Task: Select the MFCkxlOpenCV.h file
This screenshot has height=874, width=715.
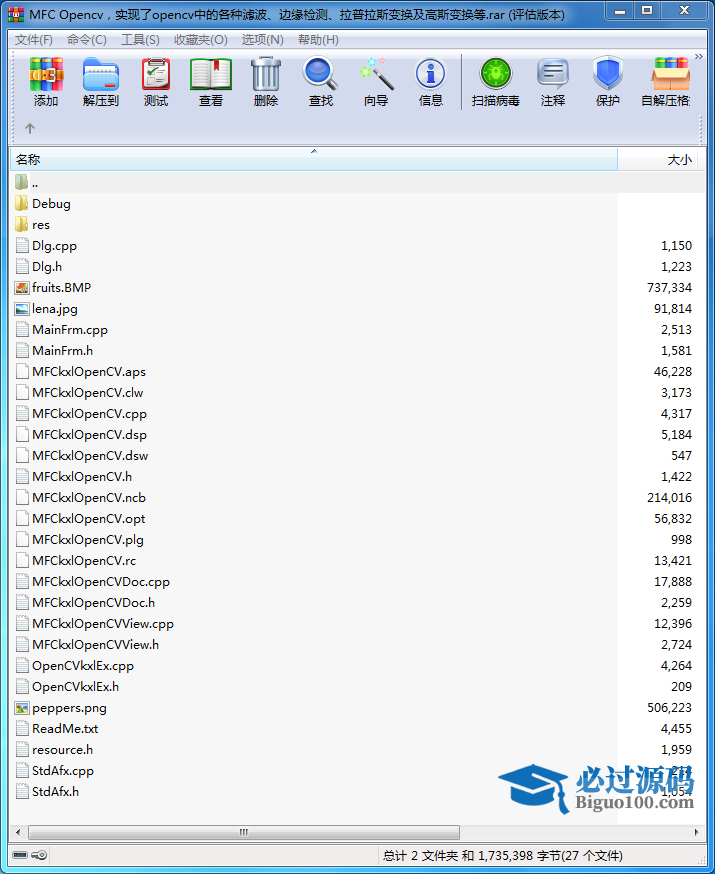Action: click(82, 477)
